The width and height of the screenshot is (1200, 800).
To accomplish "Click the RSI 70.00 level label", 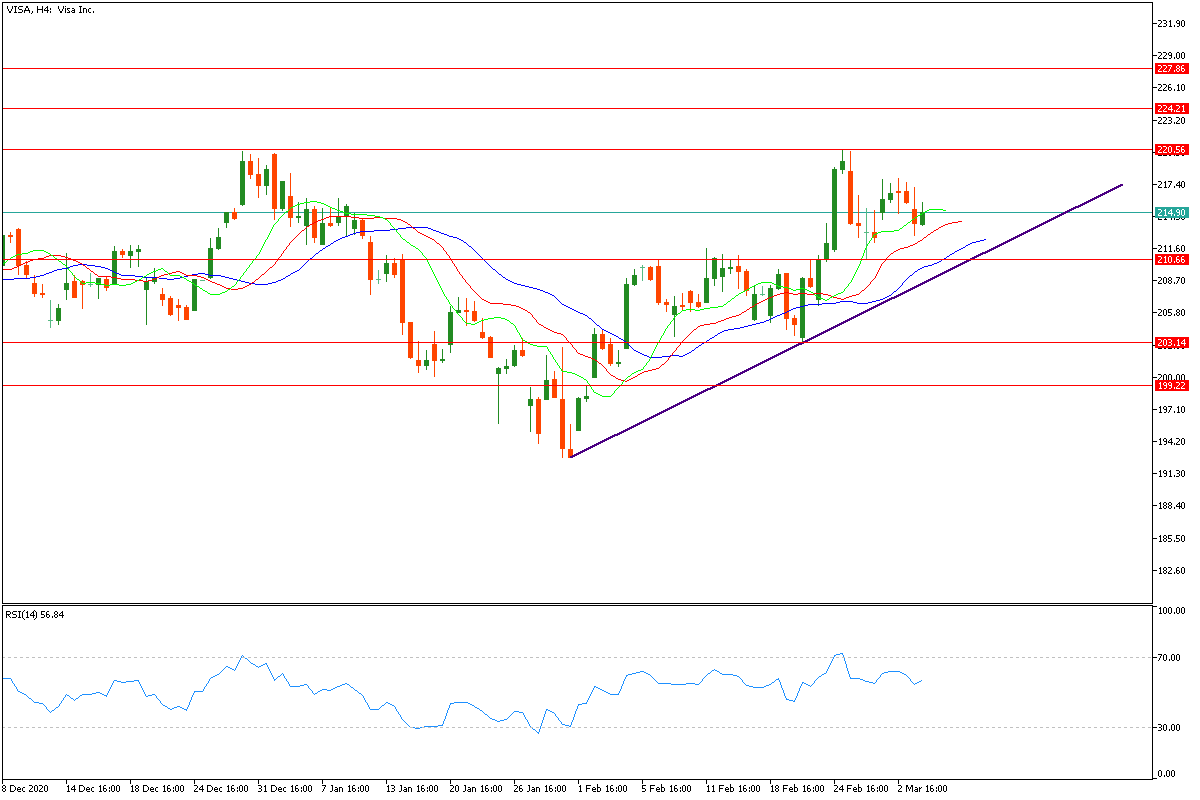I will pyautogui.click(x=1169, y=658).
